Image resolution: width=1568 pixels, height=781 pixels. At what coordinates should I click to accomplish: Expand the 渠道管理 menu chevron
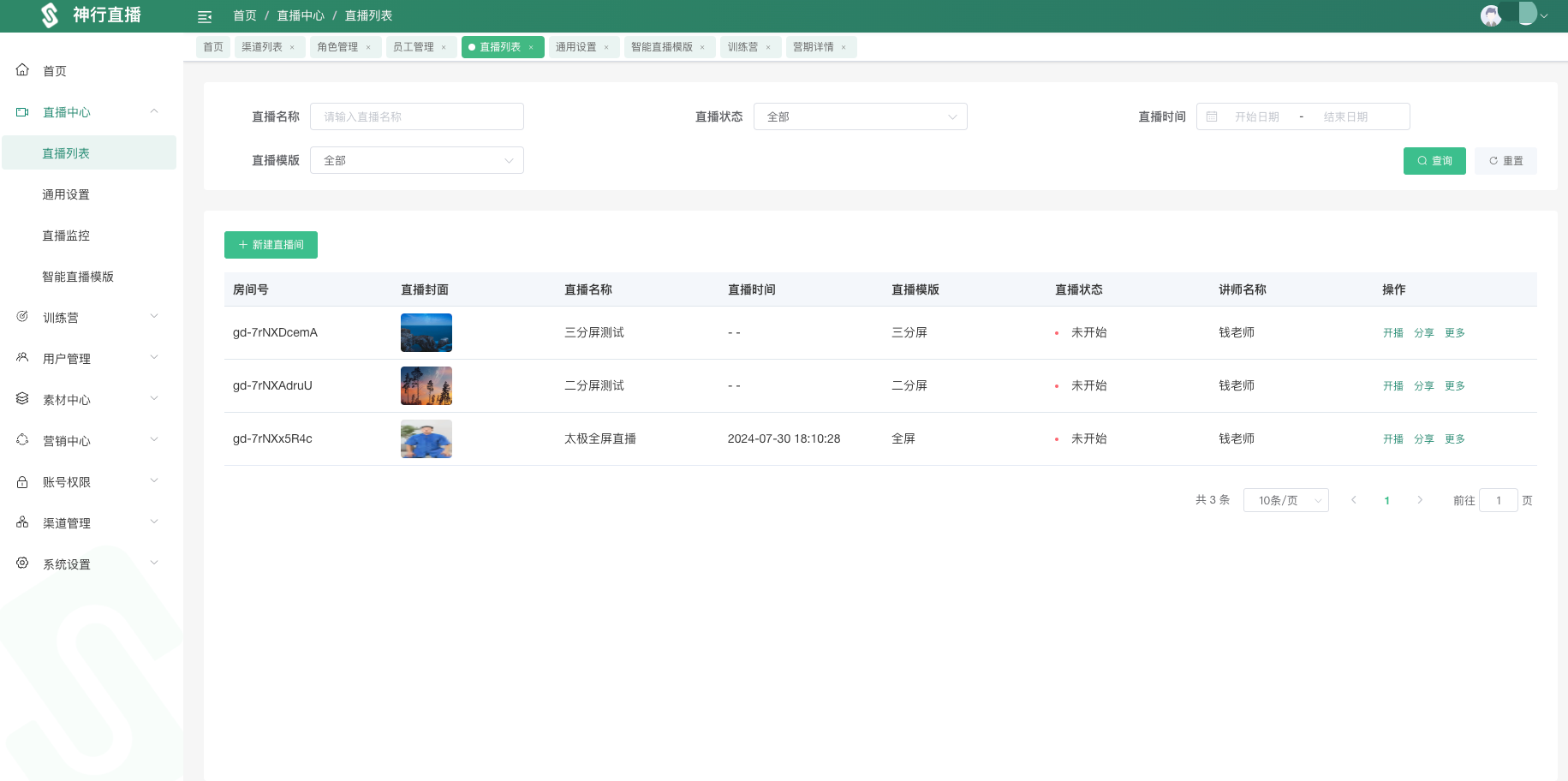pyautogui.click(x=154, y=522)
